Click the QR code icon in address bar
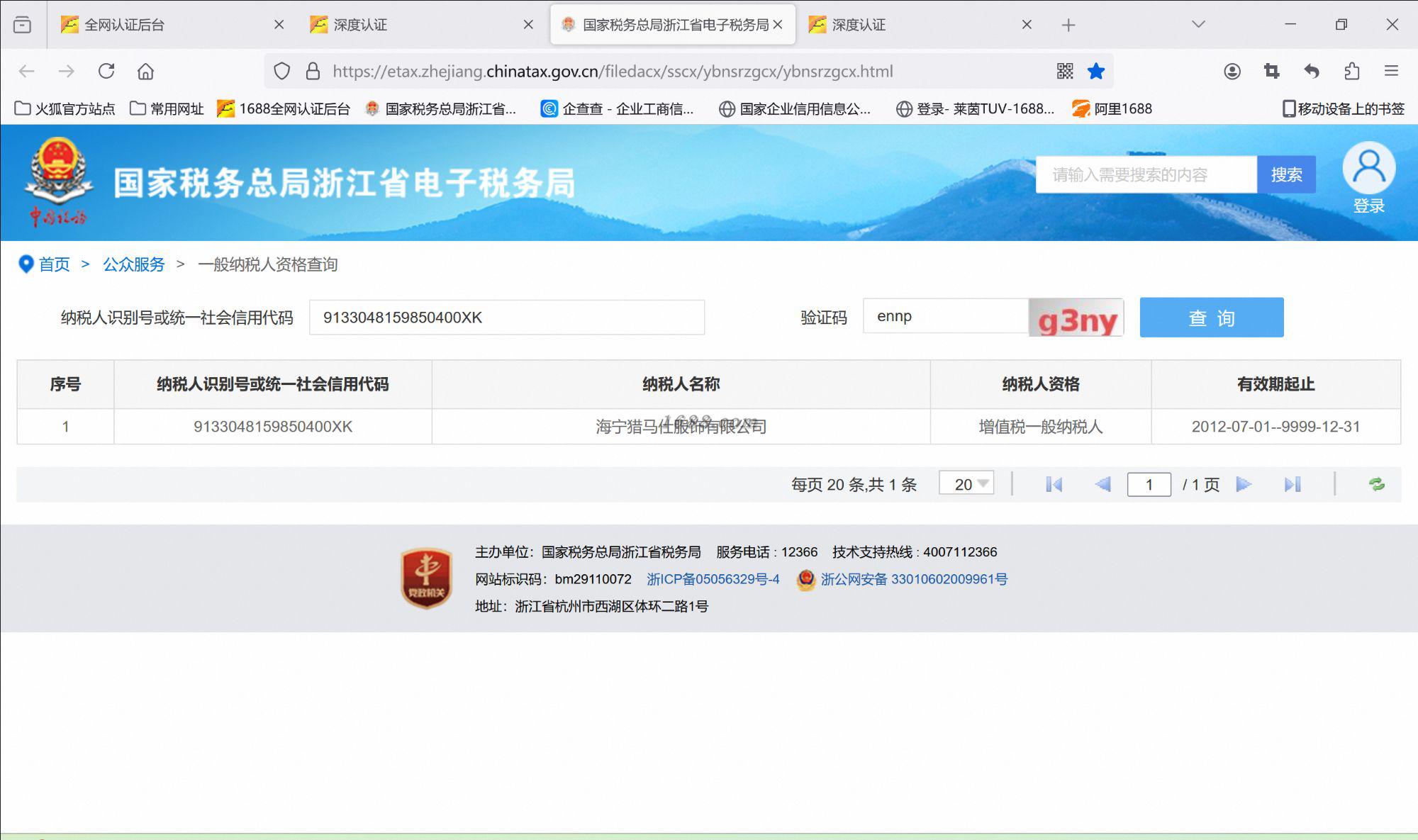The image size is (1418, 840). [1065, 71]
